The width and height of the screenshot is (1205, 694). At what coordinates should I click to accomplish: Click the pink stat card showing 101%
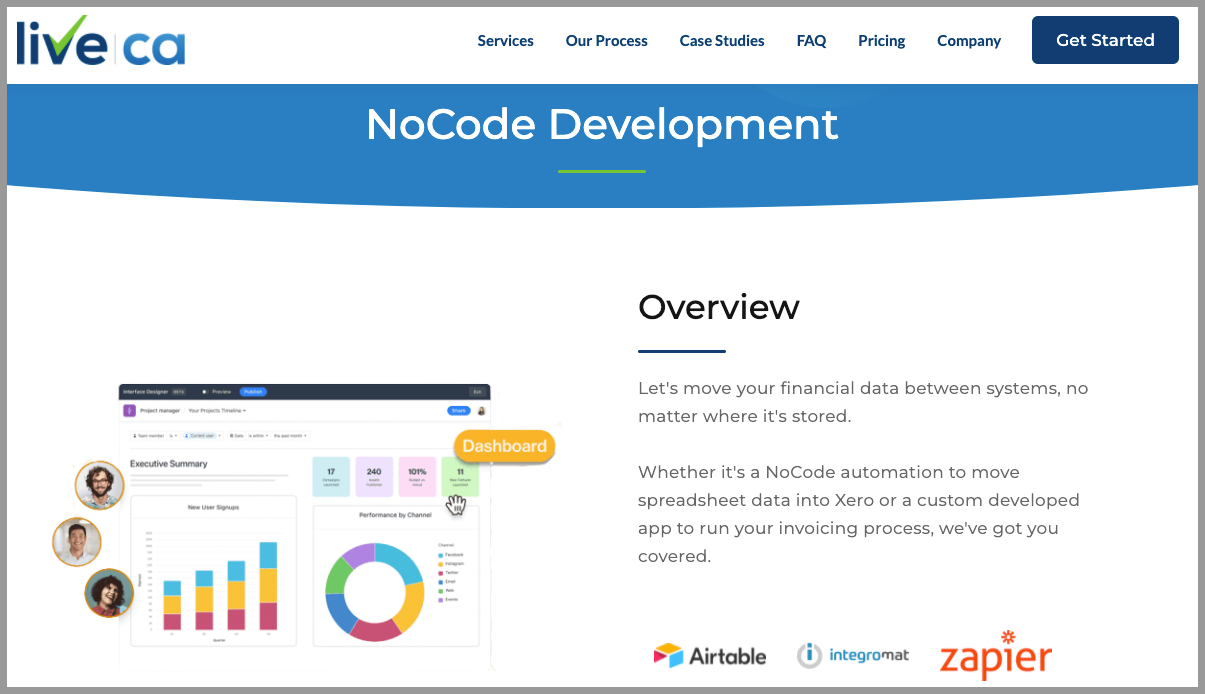click(417, 476)
